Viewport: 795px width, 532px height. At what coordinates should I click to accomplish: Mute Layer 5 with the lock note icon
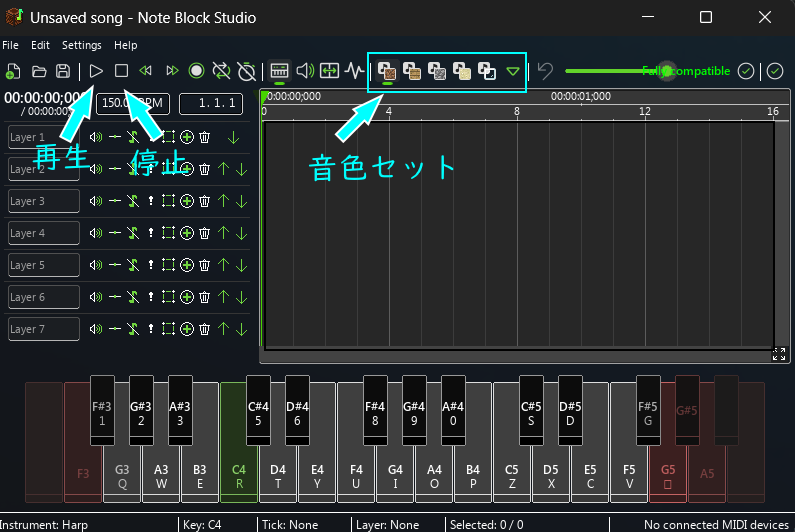tap(133, 265)
